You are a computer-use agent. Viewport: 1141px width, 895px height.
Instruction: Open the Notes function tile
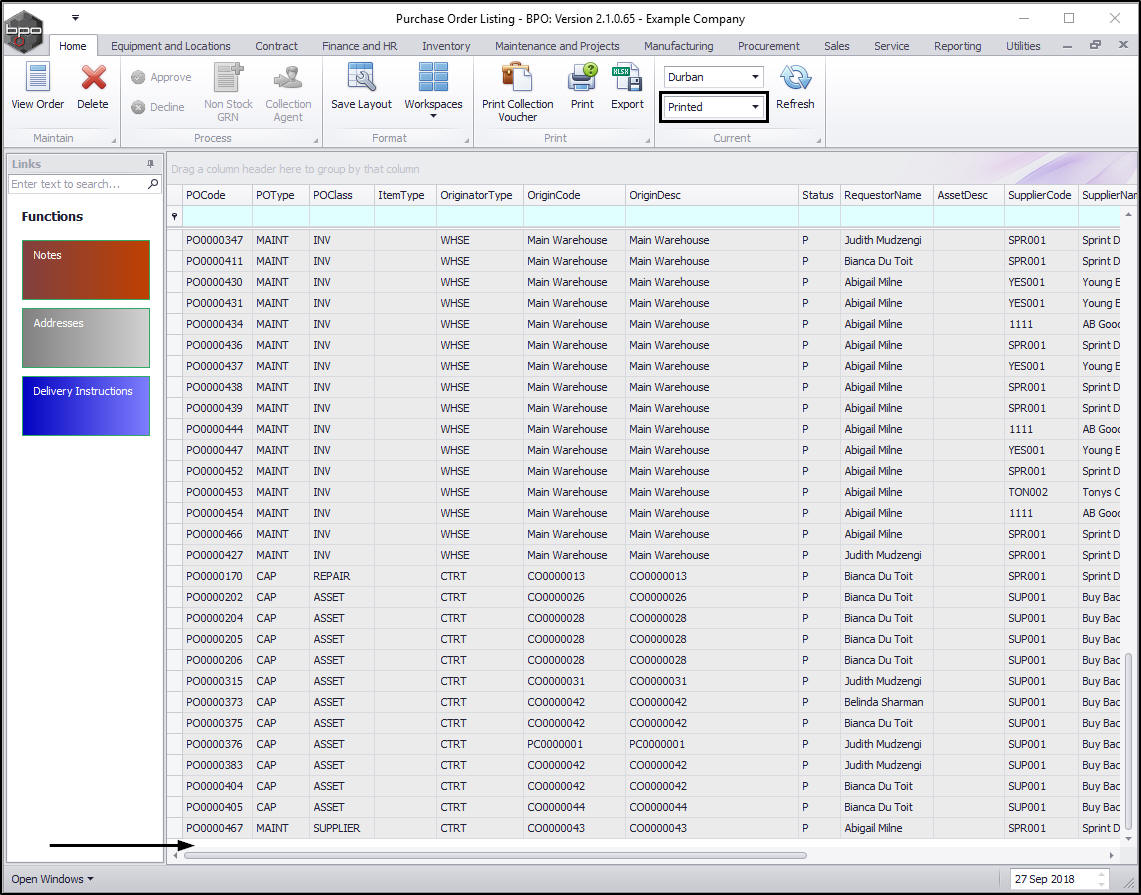point(86,270)
